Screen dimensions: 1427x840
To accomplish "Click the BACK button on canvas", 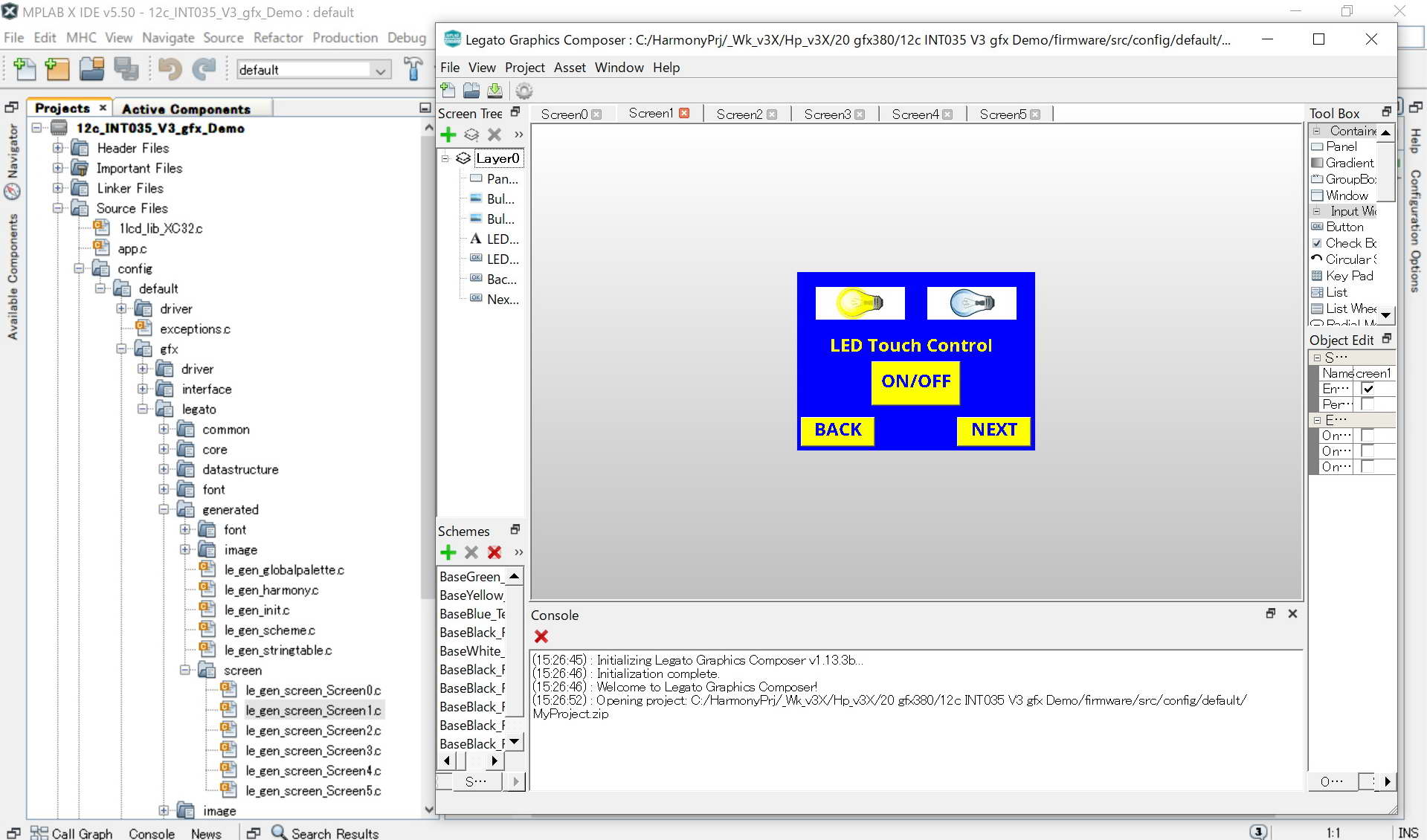I will pyautogui.click(x=837, y=430).
